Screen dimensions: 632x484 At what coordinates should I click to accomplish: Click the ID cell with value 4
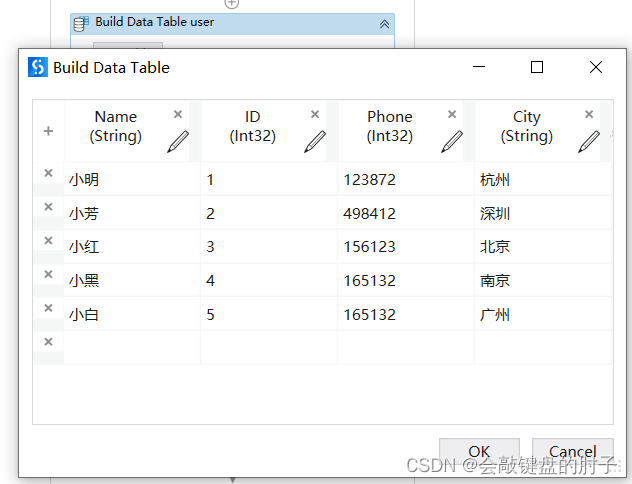(x=269, y=280)
